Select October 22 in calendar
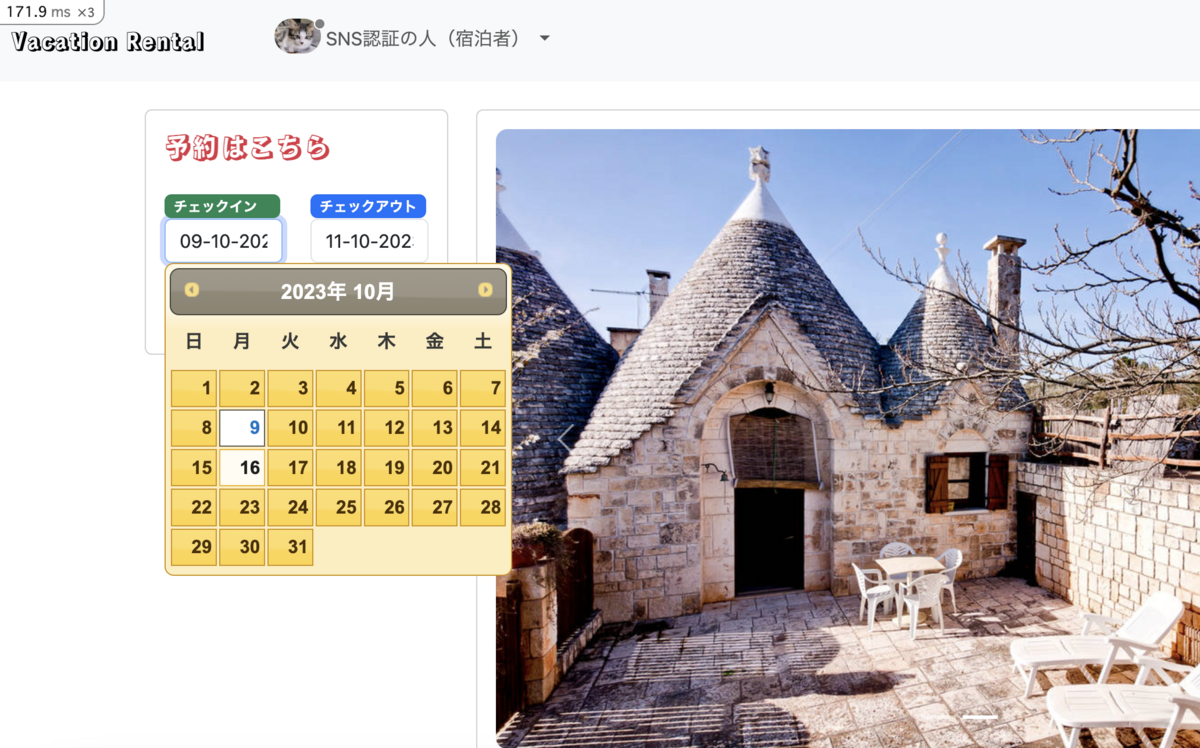1200x748 pixels. tap(194, 507)
